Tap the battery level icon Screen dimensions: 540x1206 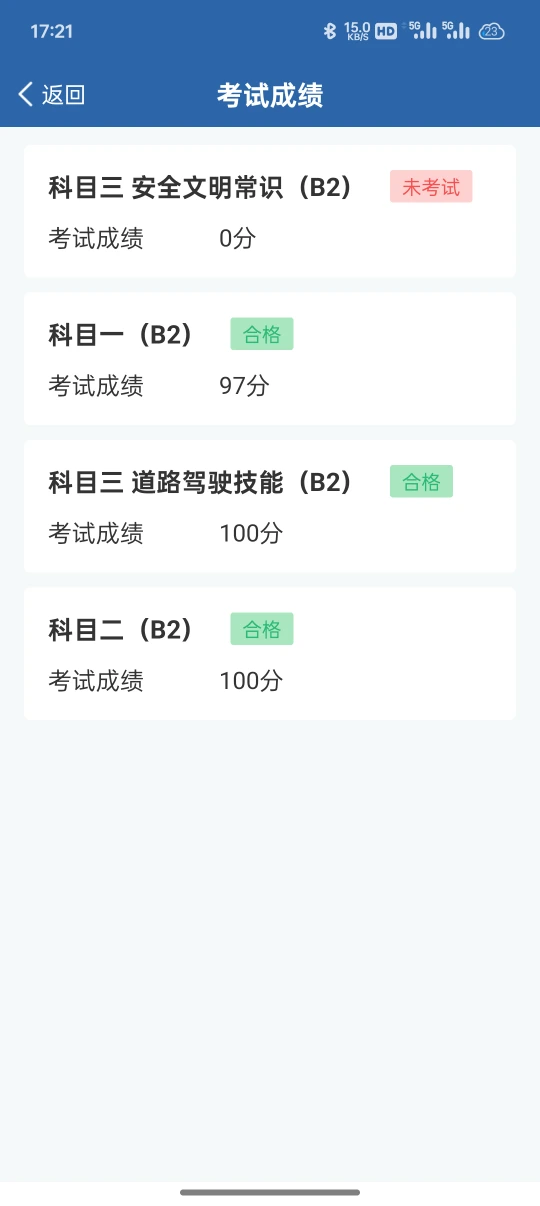(x=492, y=31)
